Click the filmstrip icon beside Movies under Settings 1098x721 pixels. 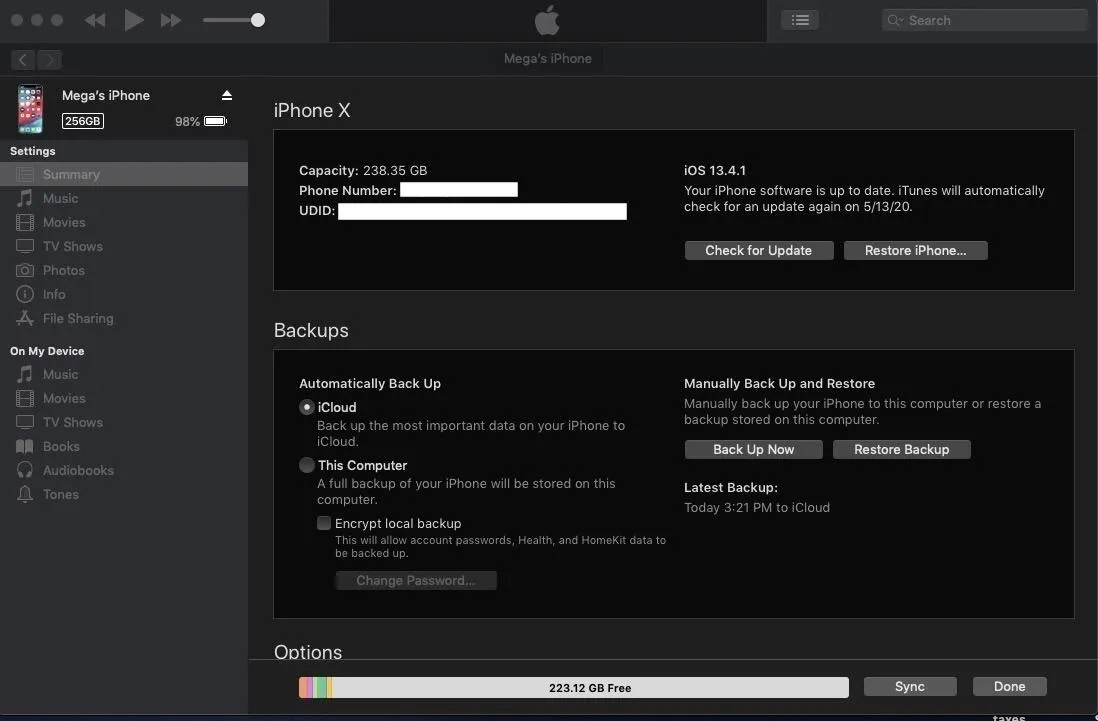[25, 223]
